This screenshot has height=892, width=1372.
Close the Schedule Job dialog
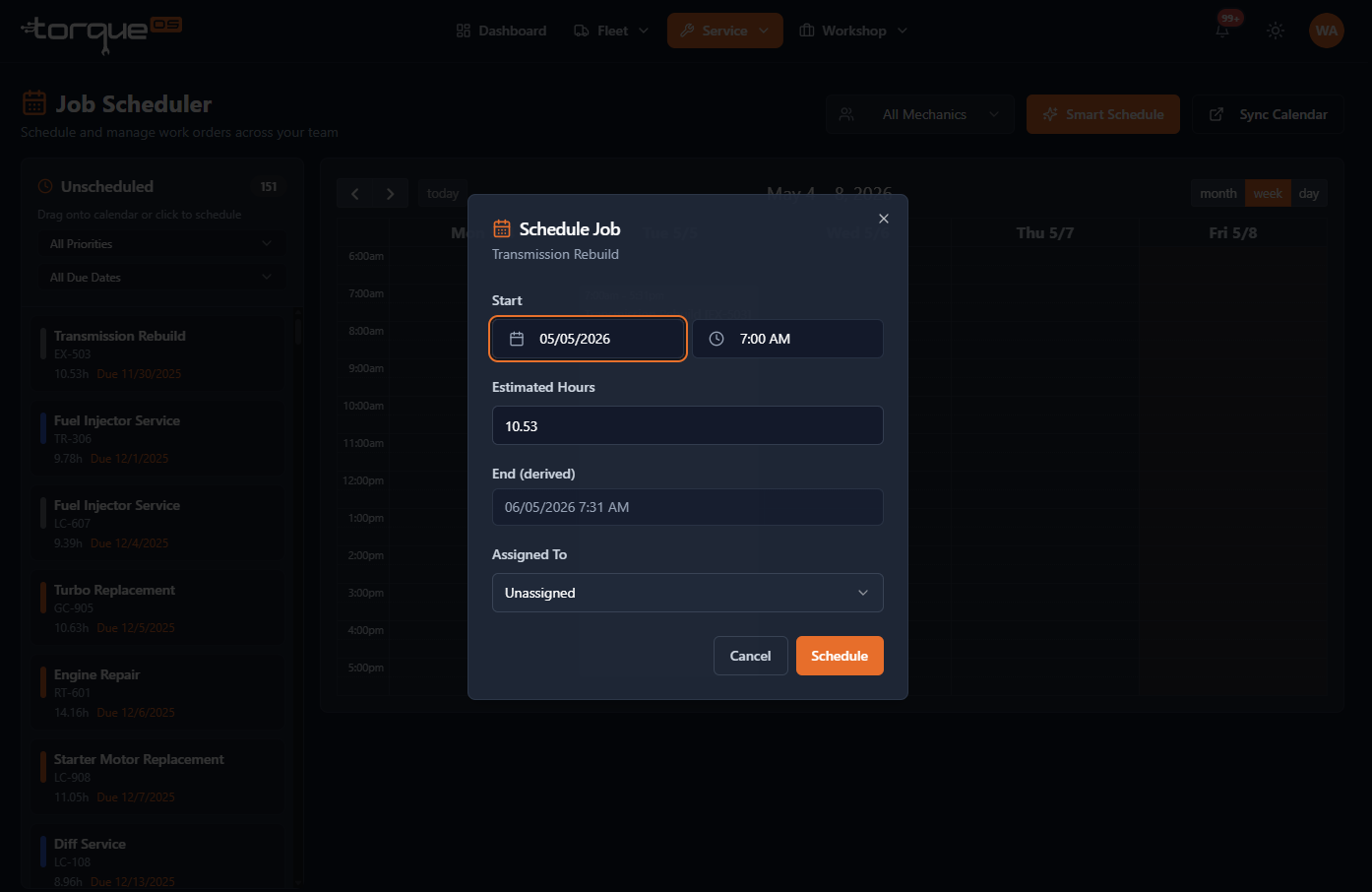point(884,219)
